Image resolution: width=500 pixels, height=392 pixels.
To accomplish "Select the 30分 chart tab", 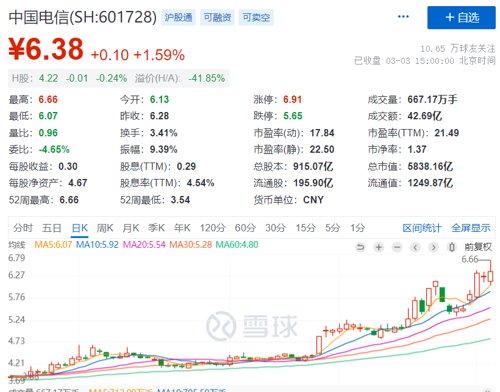I will pos(276,228).
